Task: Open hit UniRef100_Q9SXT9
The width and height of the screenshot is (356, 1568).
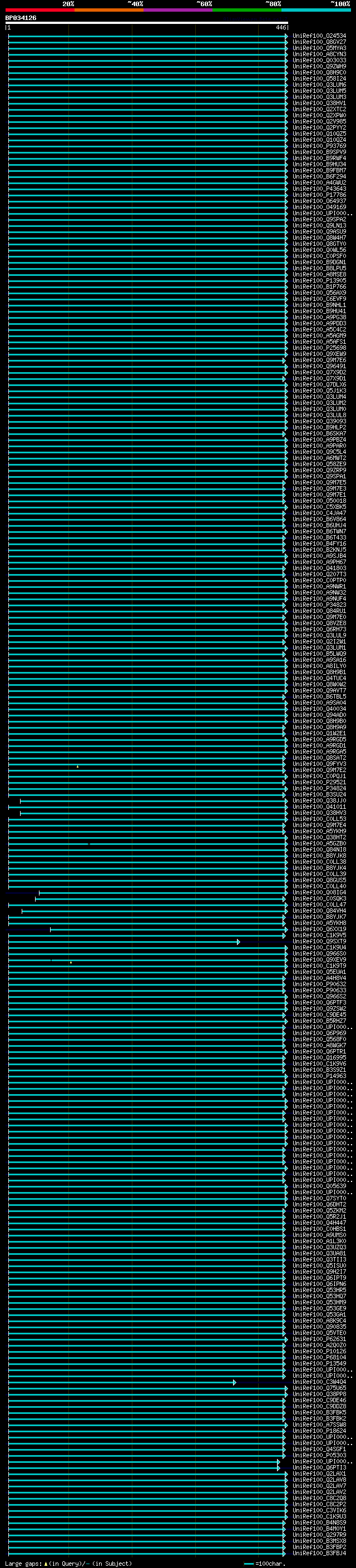Action: point(319,942)
